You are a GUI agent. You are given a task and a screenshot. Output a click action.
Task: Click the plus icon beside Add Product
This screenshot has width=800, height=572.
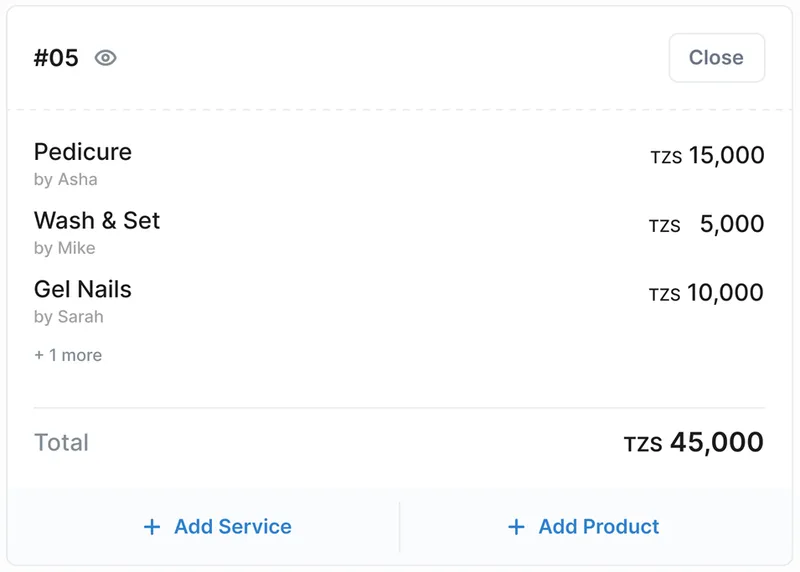click(516, 527)
